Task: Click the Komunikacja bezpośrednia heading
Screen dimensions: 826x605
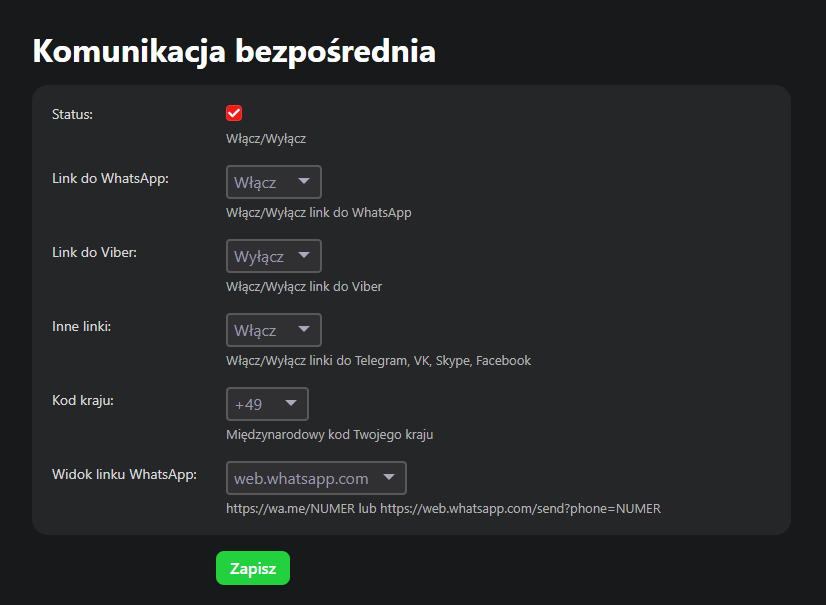Action: [234, 51]
